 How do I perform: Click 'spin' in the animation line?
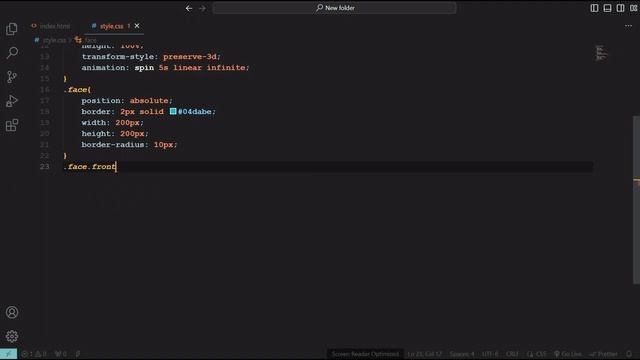pyautogui.click(x=144, y=67)
